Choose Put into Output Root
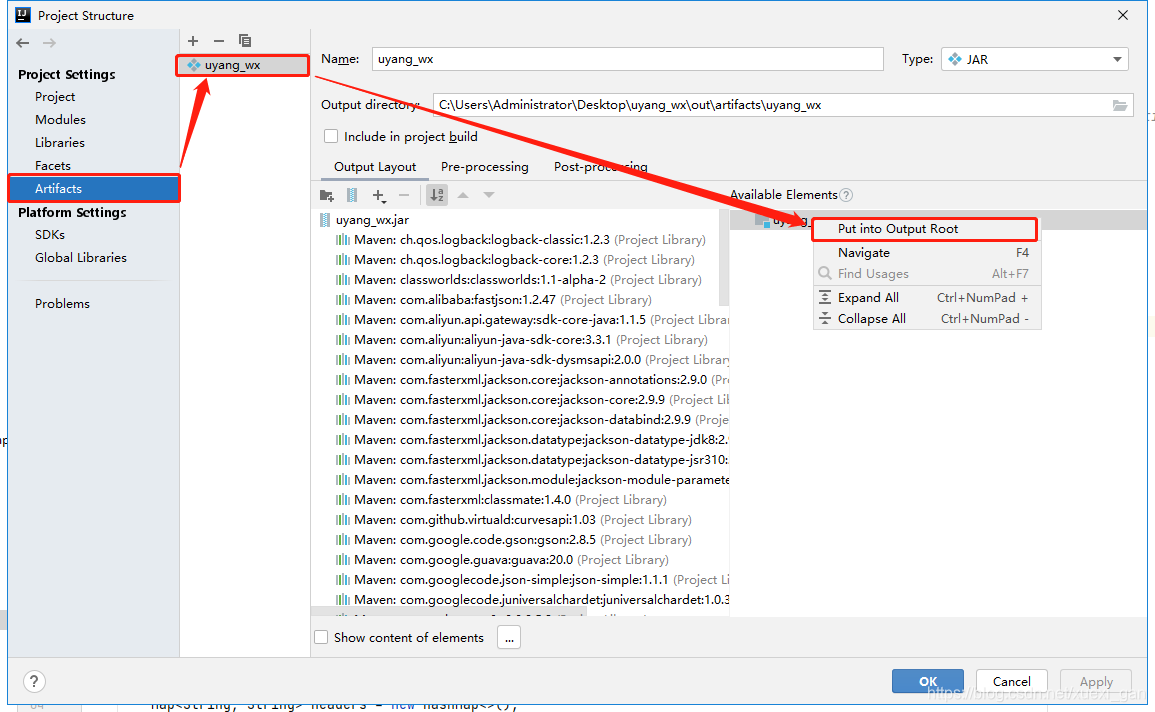Screen dimensions: 1155x712 (x=925, y=229)
